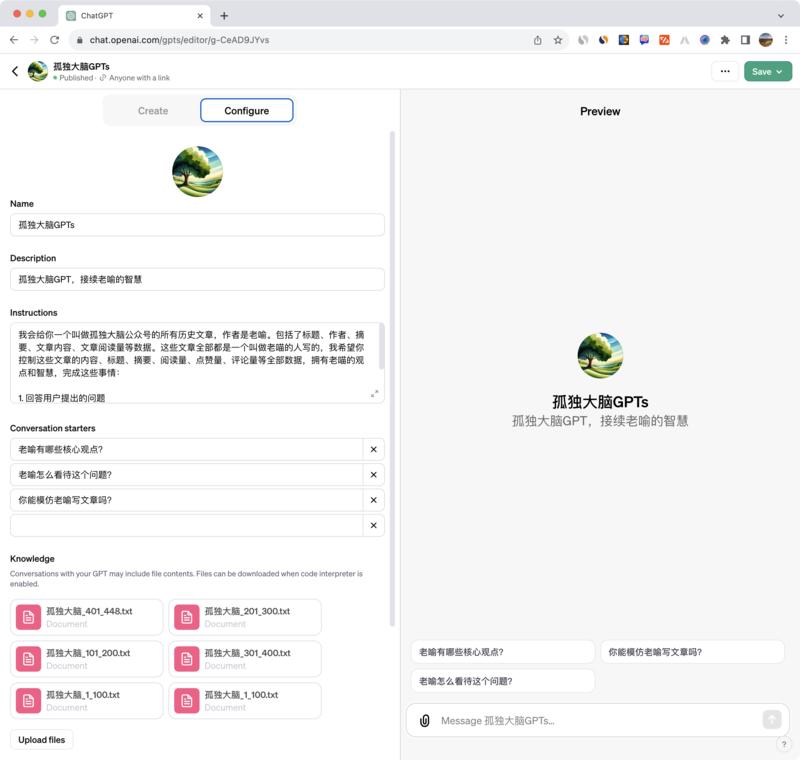
Task: Open the three-dot options menu near Save
Action: (725, 71)
